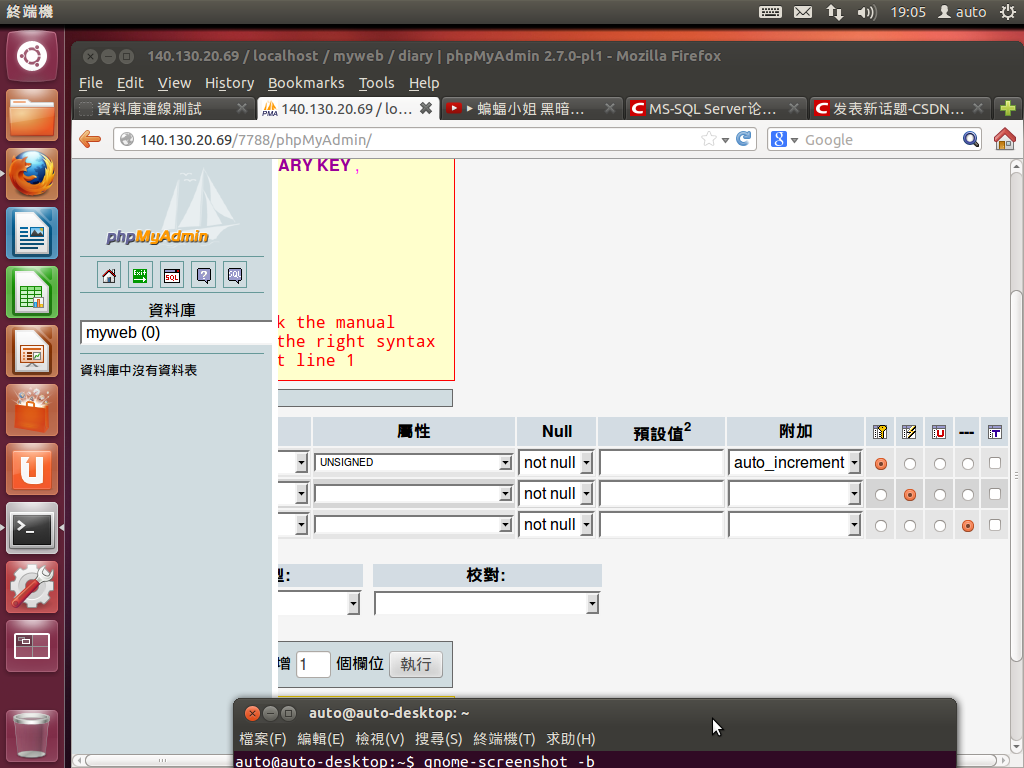1024x768 pixels.
Task: Select Primary key radio for second row
Action: pos(881,495)
